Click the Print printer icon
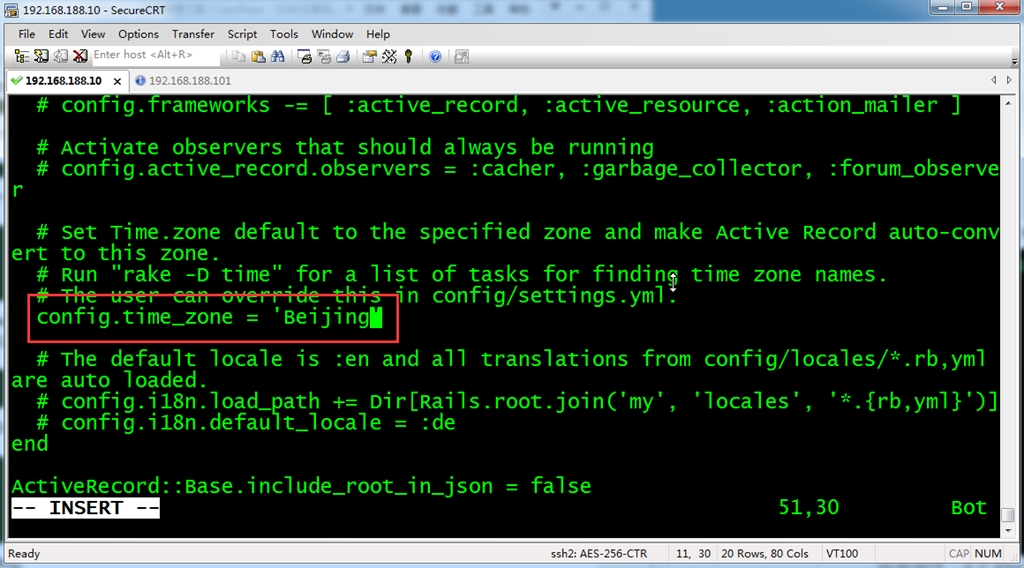Image resolution: width=1024 pixels, height=568 pixels. 343,57
